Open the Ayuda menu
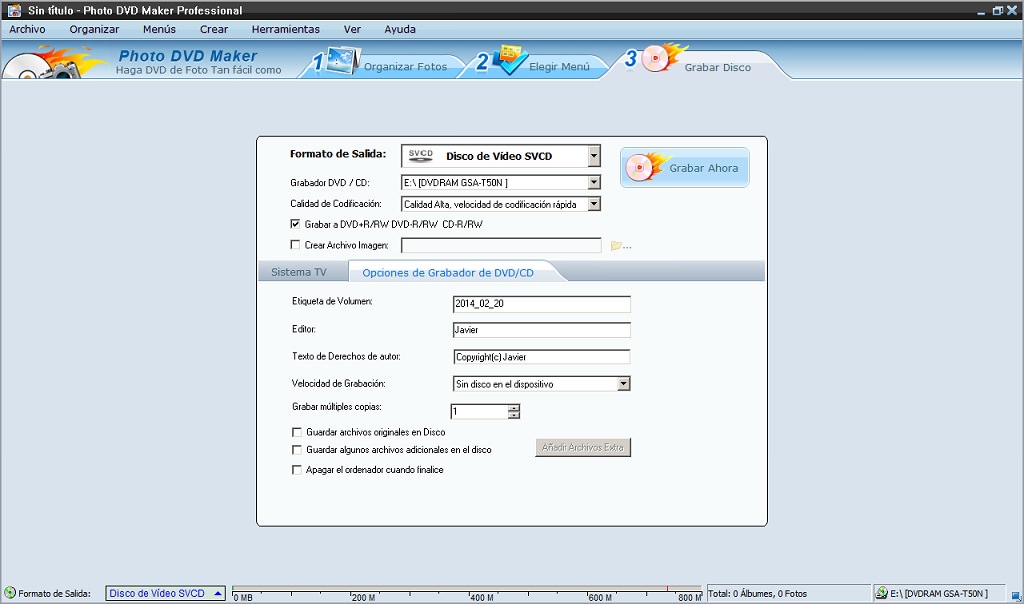The height and width of the screenshot is (604, 1024). (400, 29)
